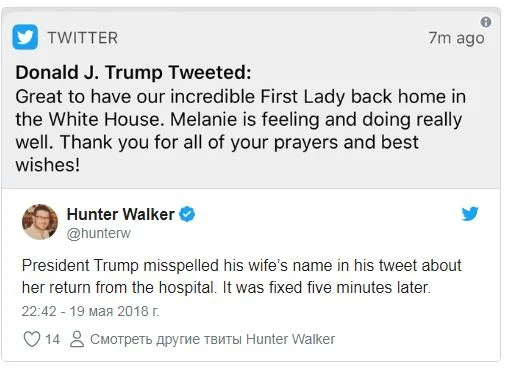Open the info icon in top-right corner

[486, 22]
